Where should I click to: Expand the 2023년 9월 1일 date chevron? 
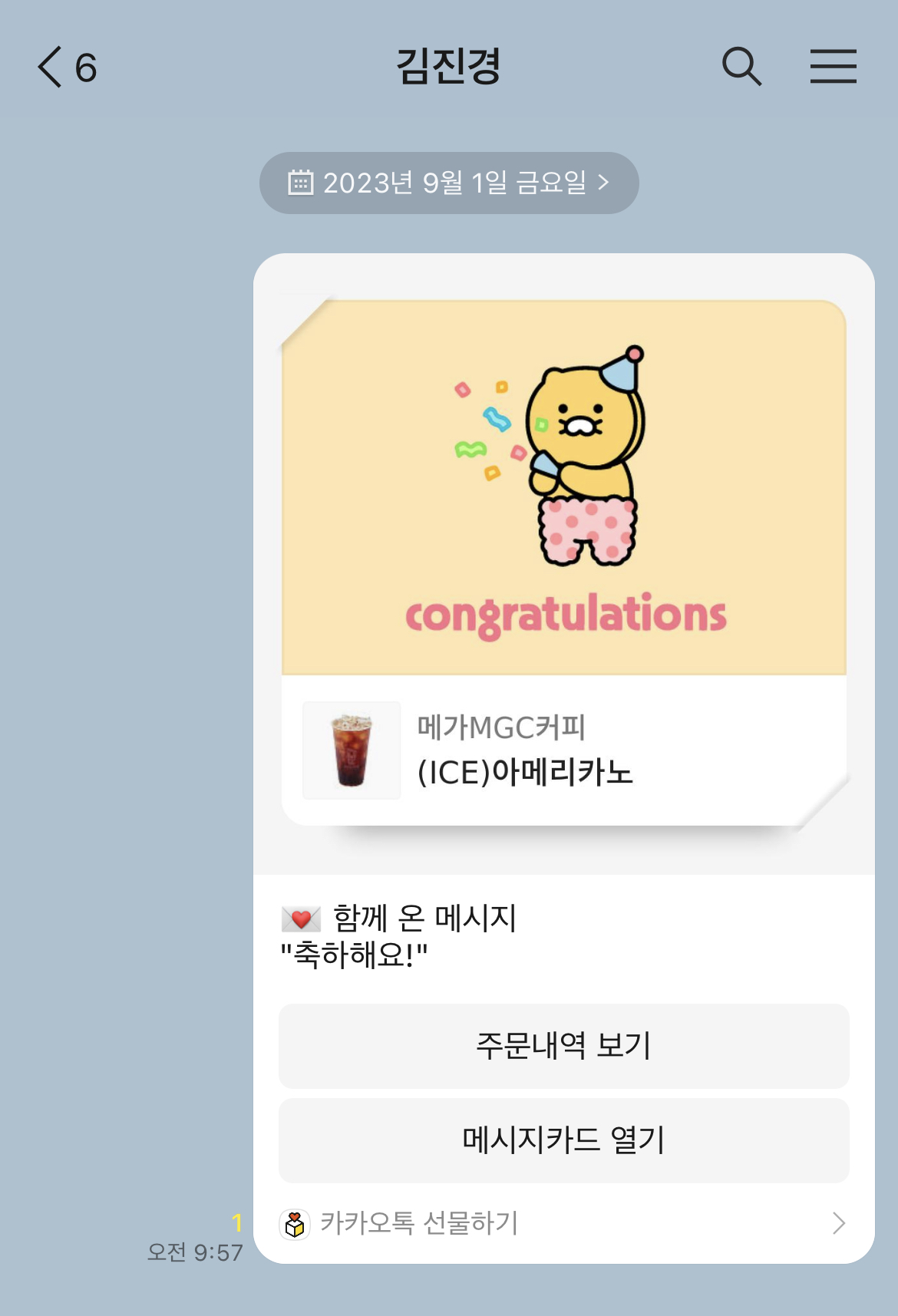[603, 183]
